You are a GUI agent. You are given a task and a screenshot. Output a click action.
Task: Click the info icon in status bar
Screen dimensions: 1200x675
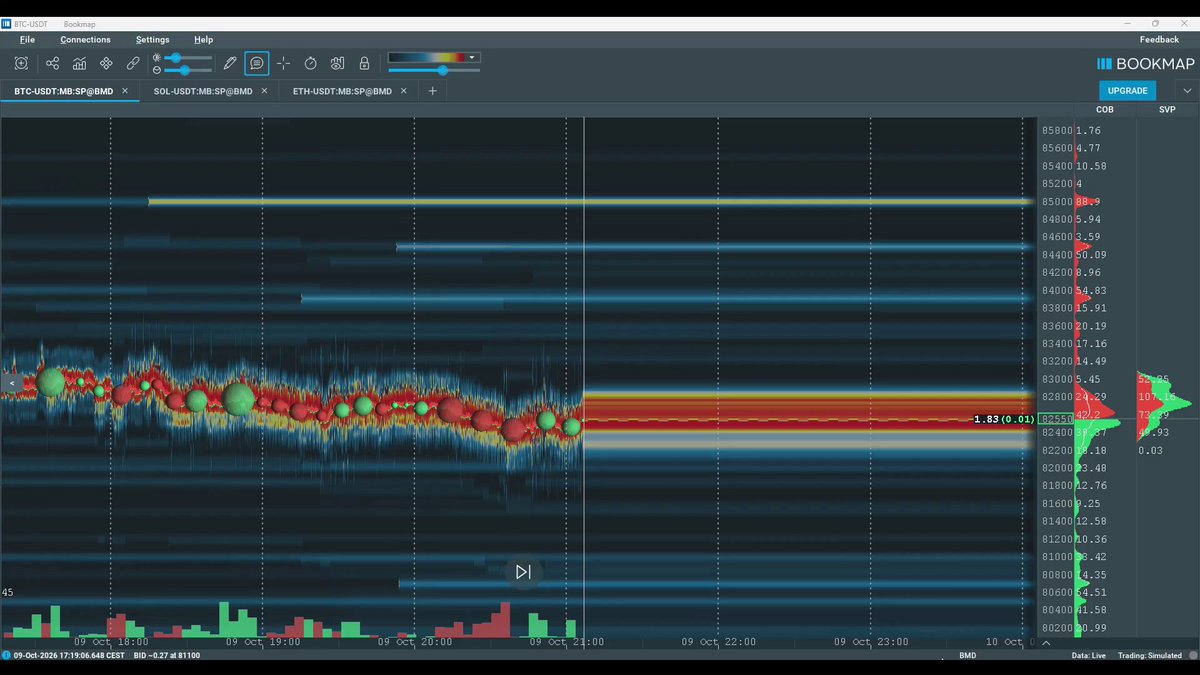(6, 656)
